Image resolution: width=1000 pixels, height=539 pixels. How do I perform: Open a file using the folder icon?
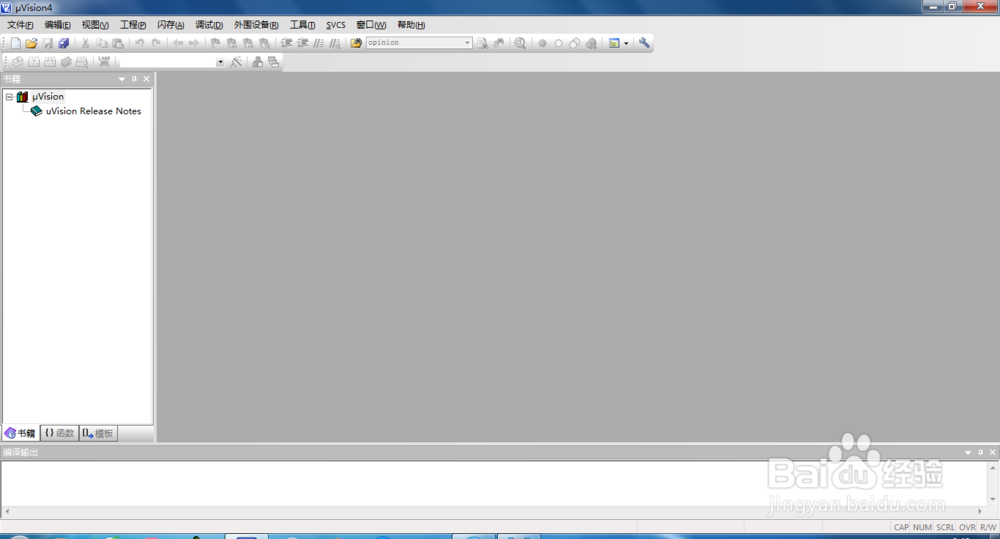[x=31, y=43]
